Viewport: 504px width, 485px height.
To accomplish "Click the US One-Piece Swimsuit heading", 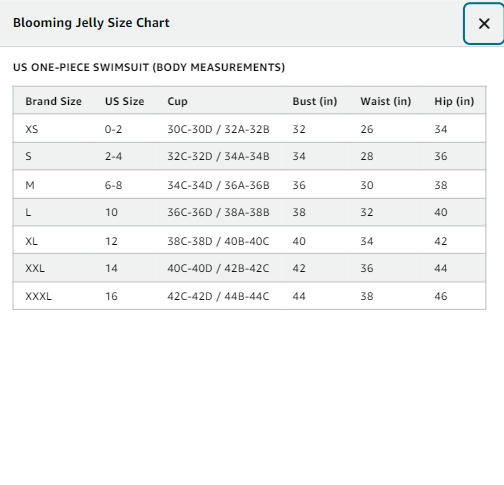I will [149, 67].
